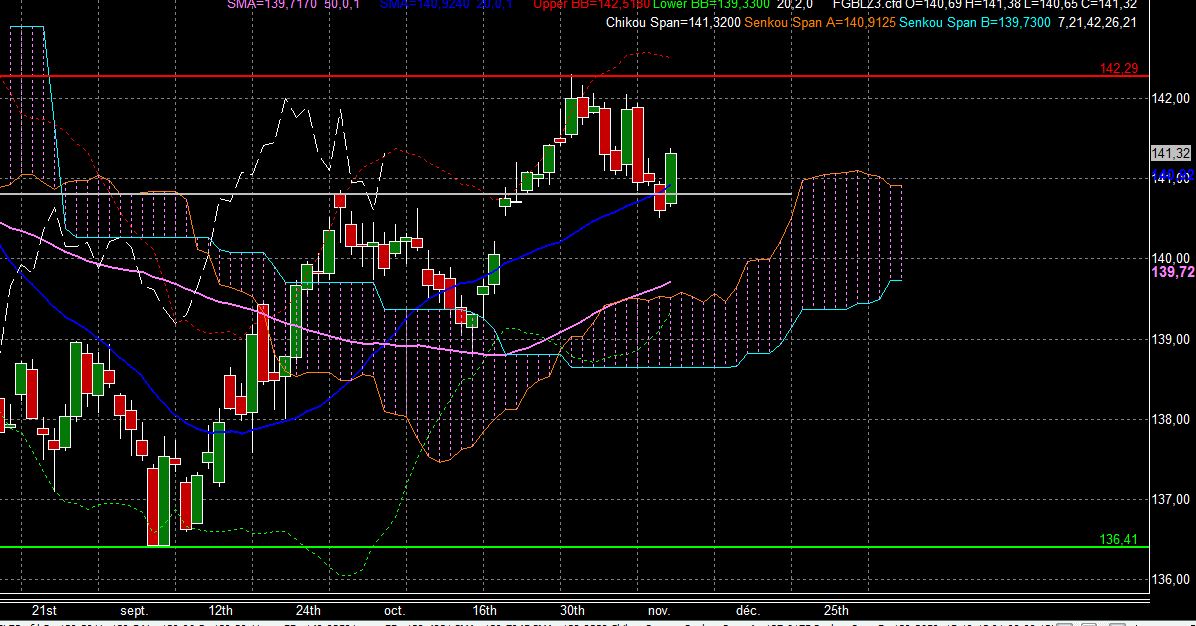Click the FGBL23.cfd OHLC quote text
Screen dimensions: 1196x626
(985, 4)
